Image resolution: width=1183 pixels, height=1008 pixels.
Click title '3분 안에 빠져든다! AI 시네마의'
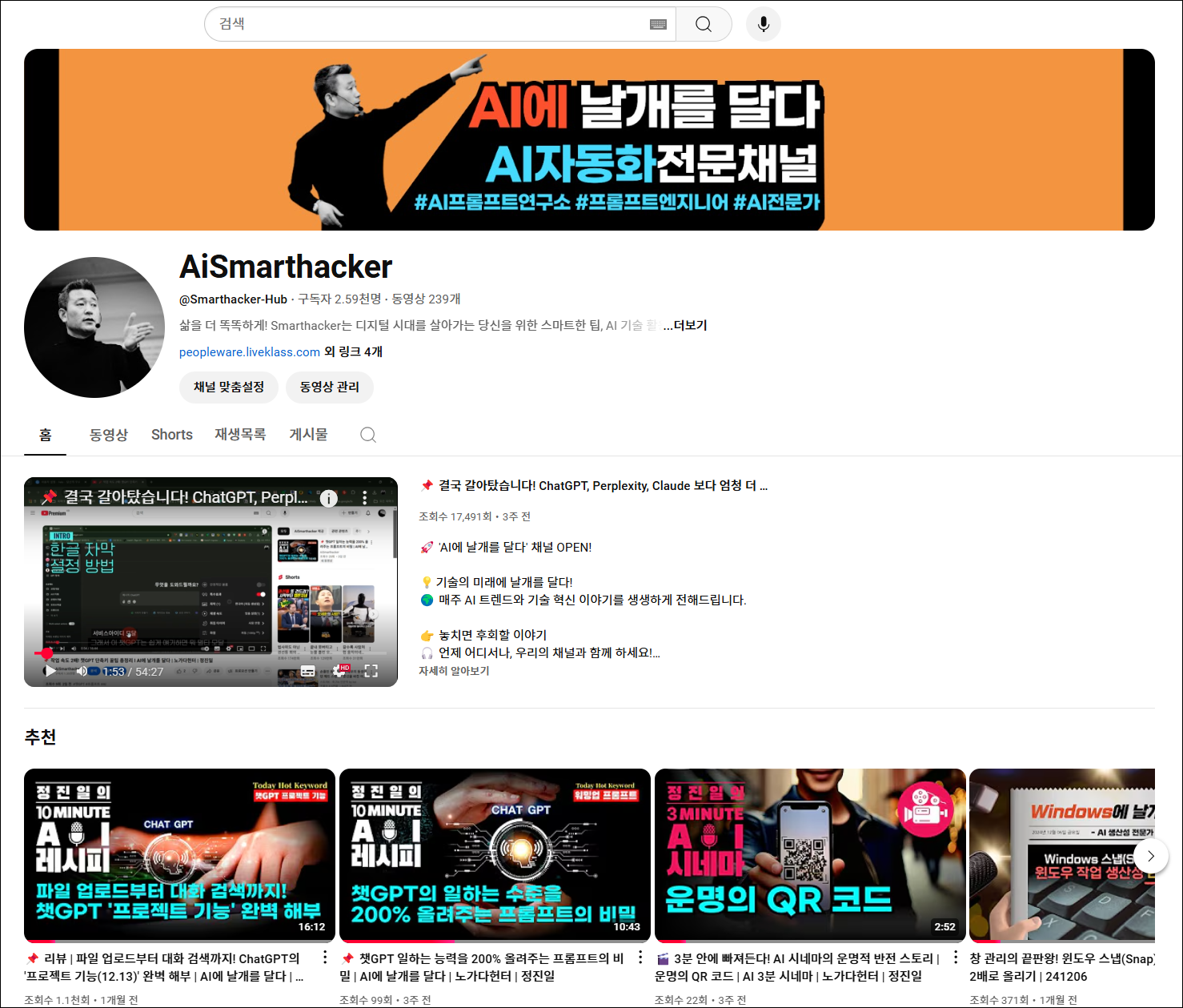click(x=797, y=967)
